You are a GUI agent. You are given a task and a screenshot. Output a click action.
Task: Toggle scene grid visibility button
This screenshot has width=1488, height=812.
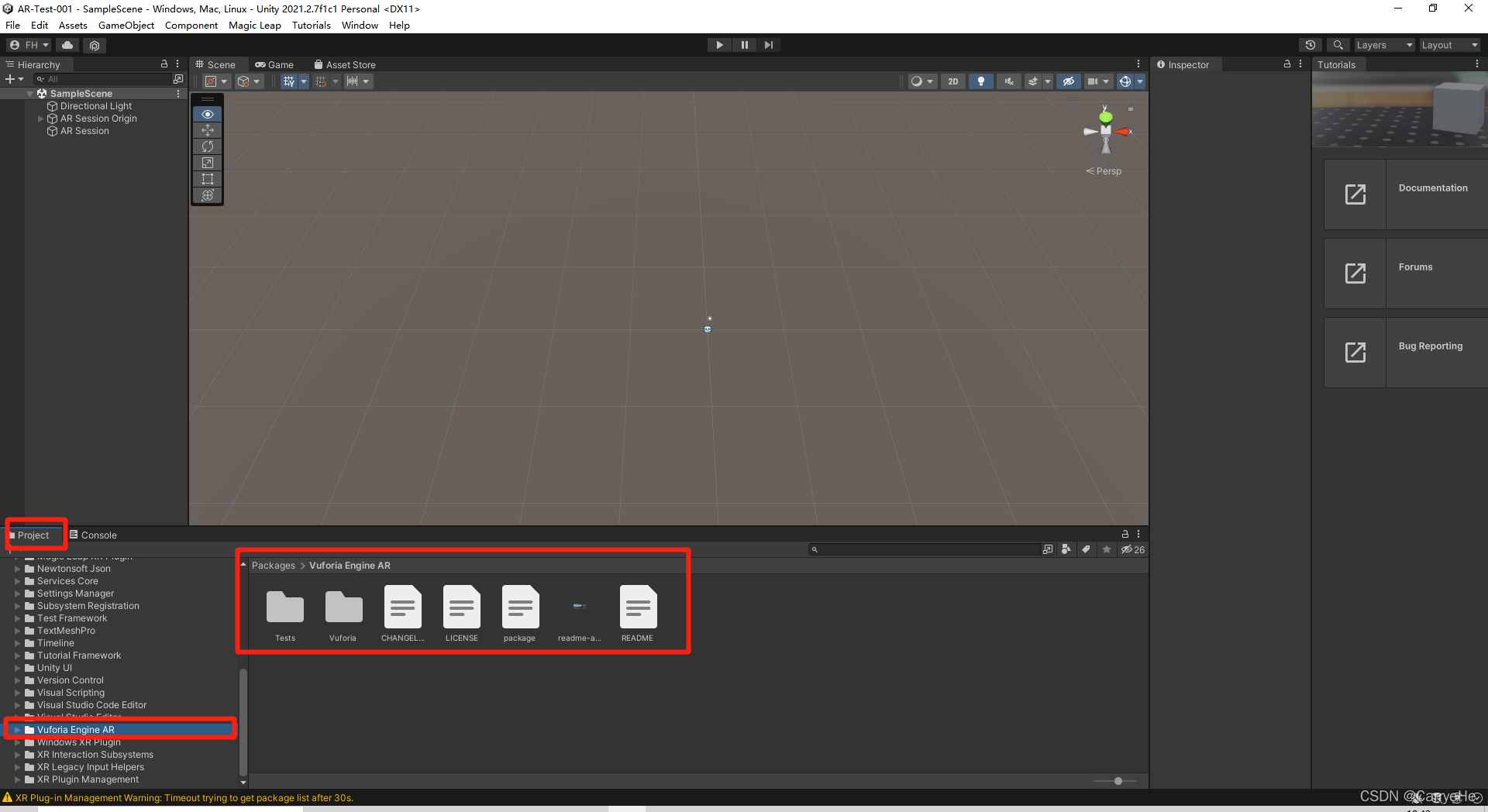point(289,81)
